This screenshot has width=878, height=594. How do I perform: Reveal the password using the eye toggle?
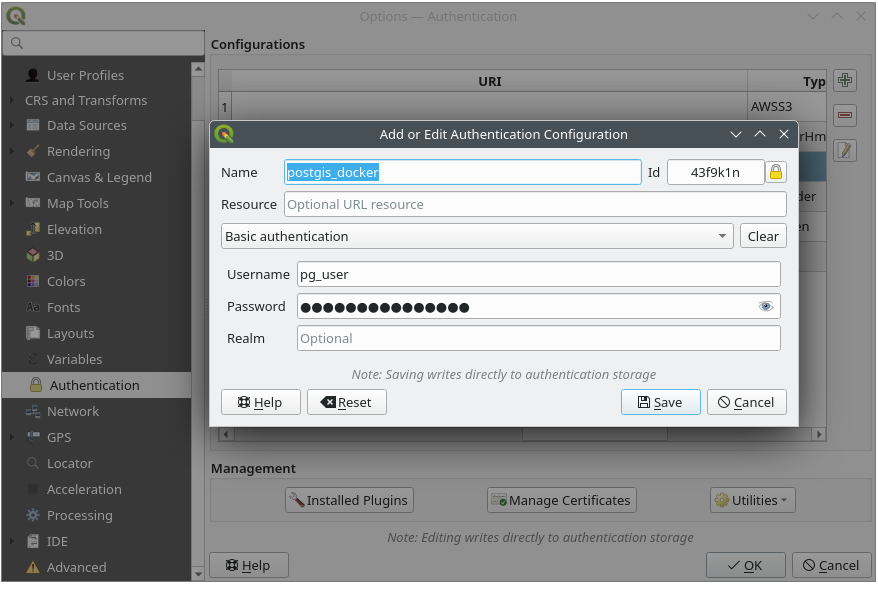(x=766, y=306)
